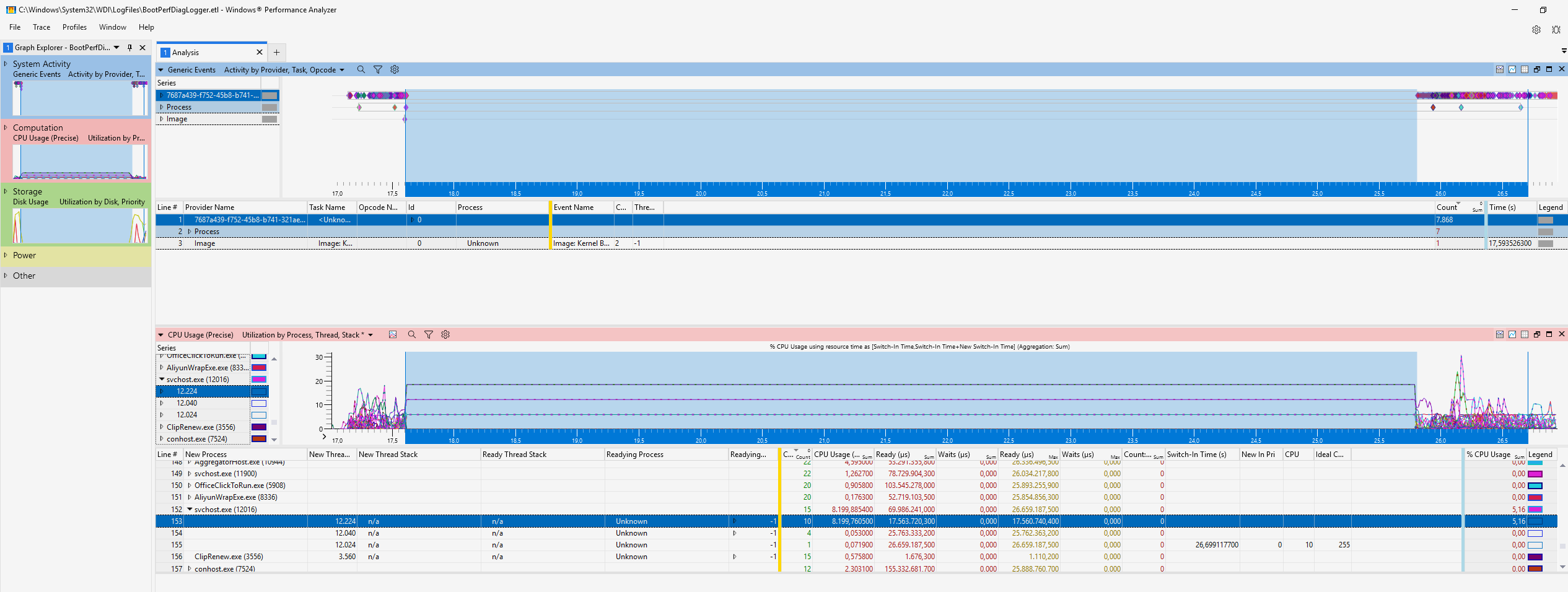Screen dimensions: 1568x592
Task: Expand Power category in Graph Explorer
Action: pos(6,255)
